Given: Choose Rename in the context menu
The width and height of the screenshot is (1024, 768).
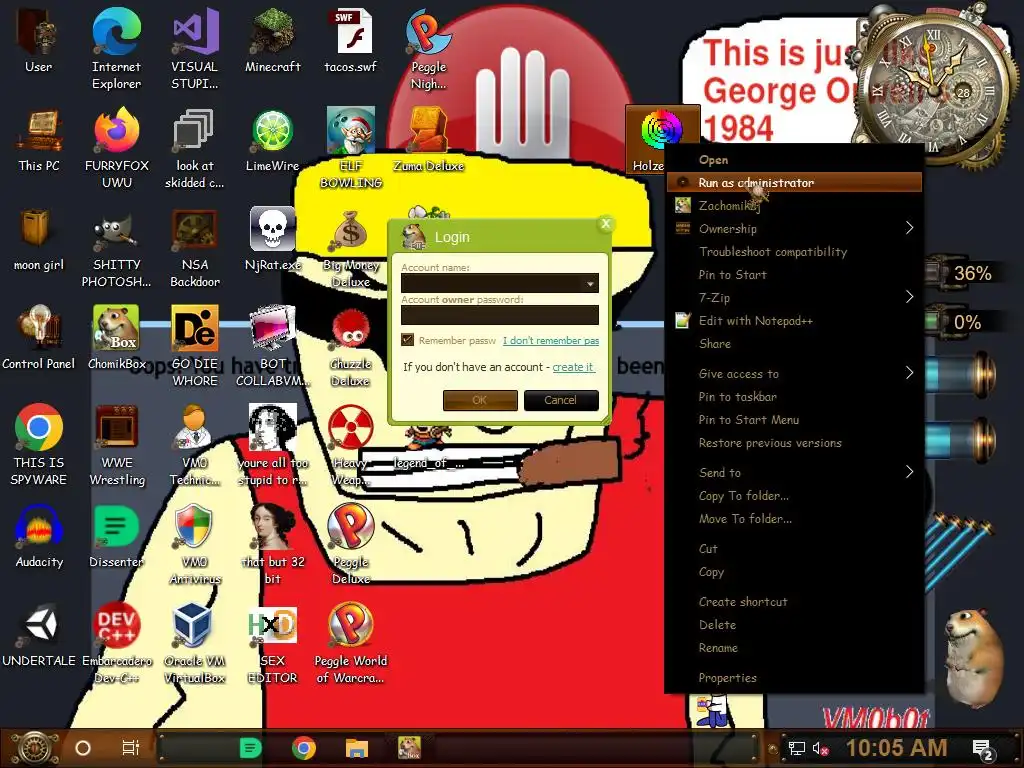Looking at the screenshot, I should pyautogui.click(x=794, y=647).
